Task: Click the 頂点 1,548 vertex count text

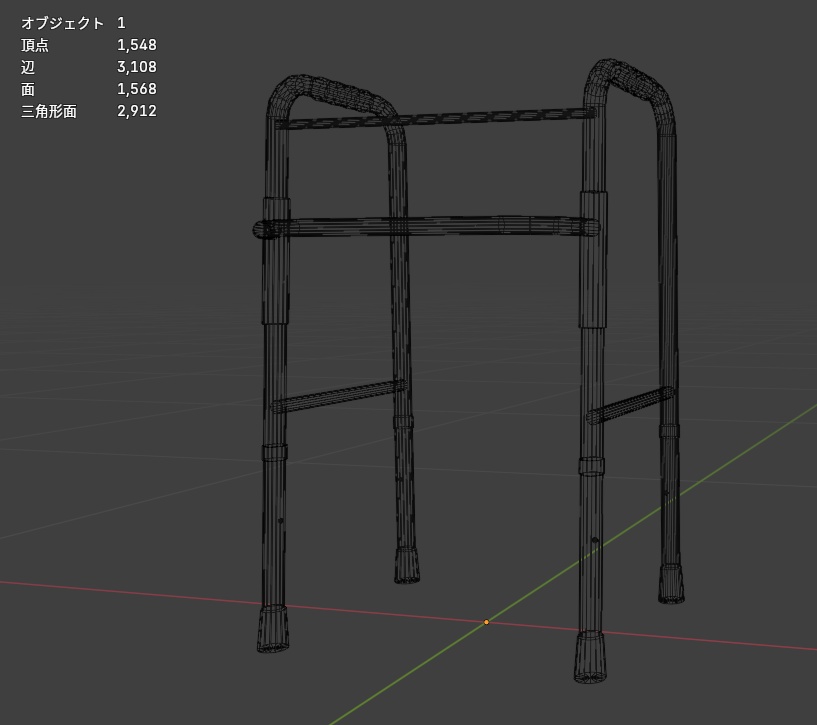Action: click(x=89, y=45)
